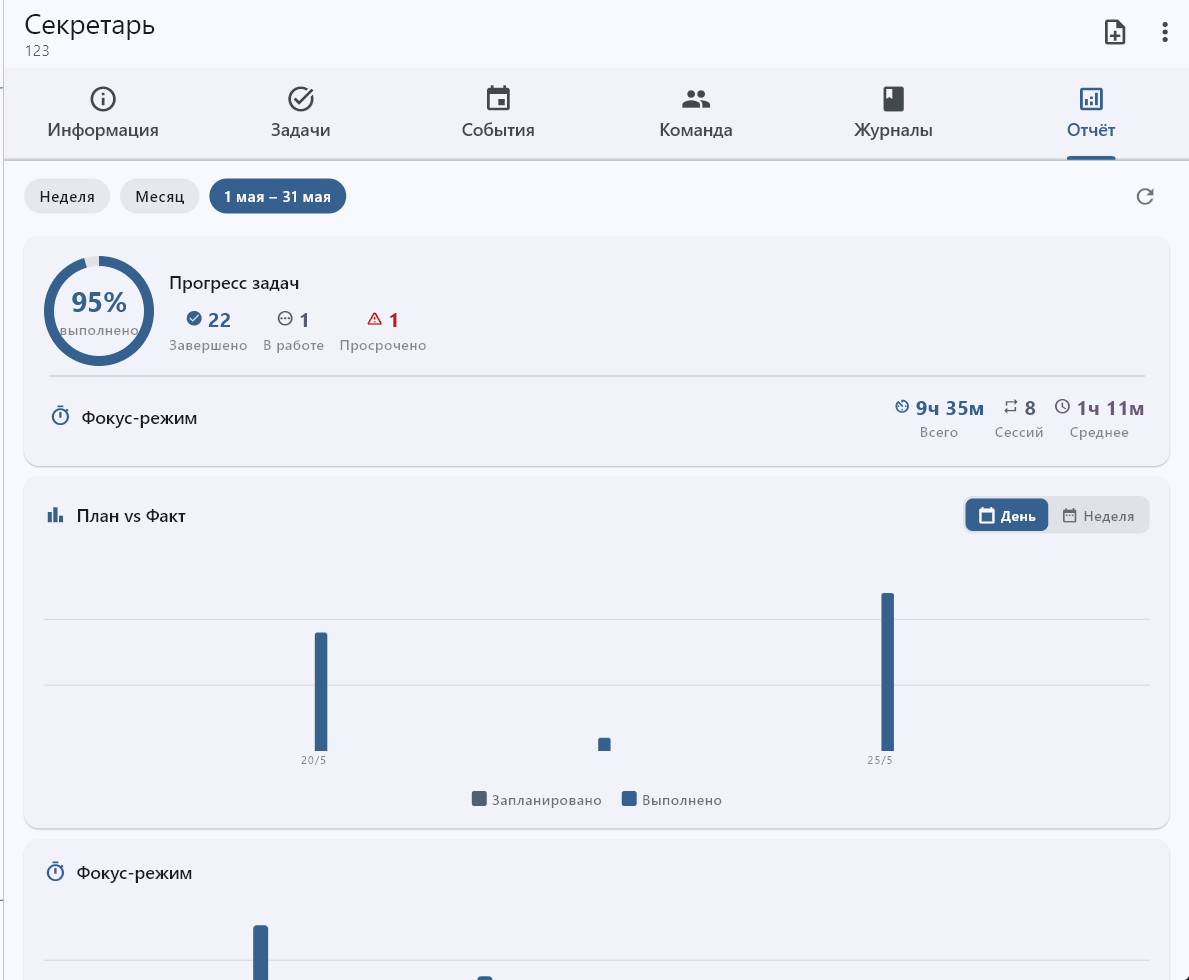Refresh the report with the reload icon
Image resolution: width=1189 pixels, height=980 pixels.
pos(1145,196)
